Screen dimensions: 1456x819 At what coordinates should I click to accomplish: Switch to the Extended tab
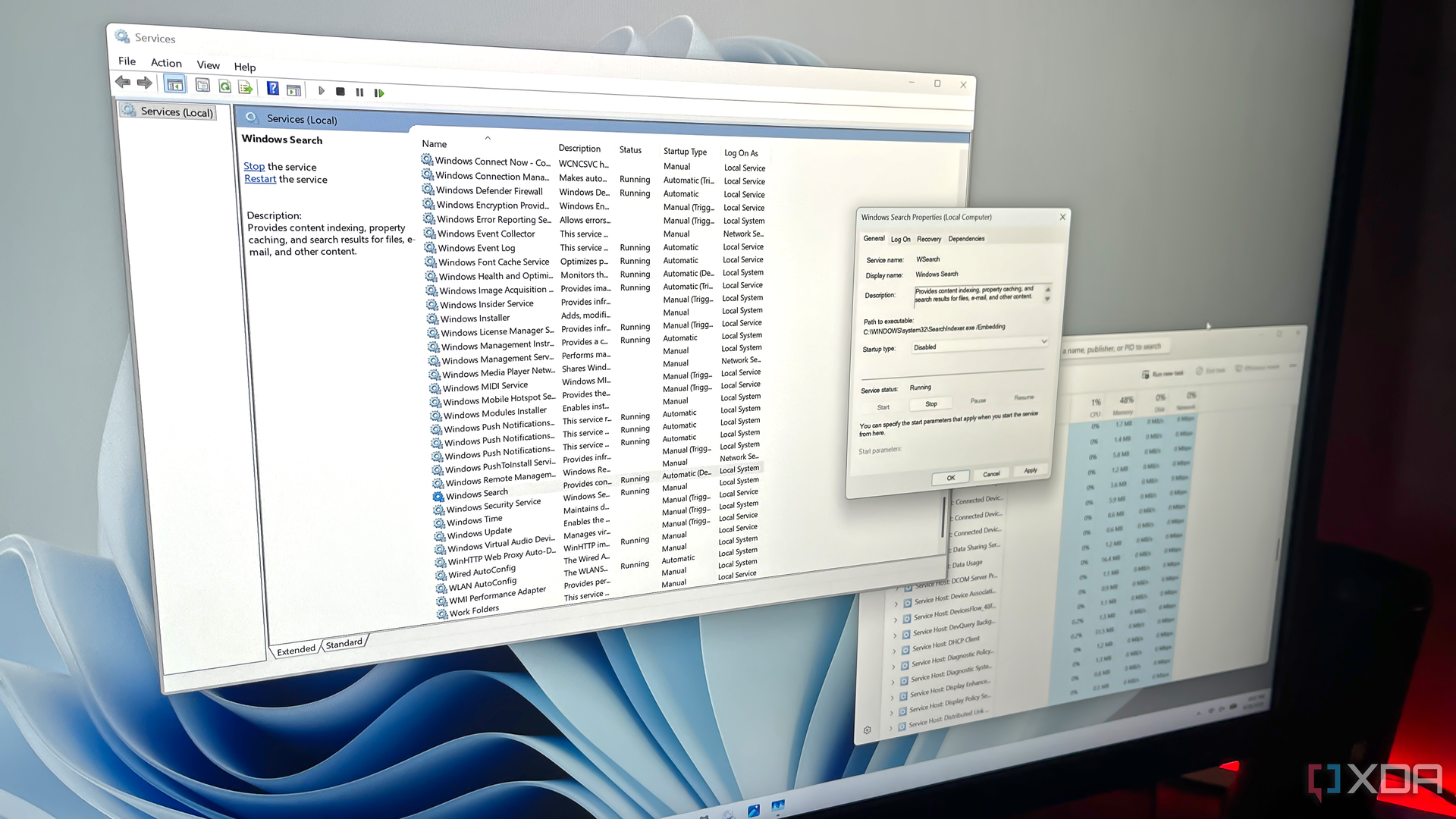click(x=296, y=650)
